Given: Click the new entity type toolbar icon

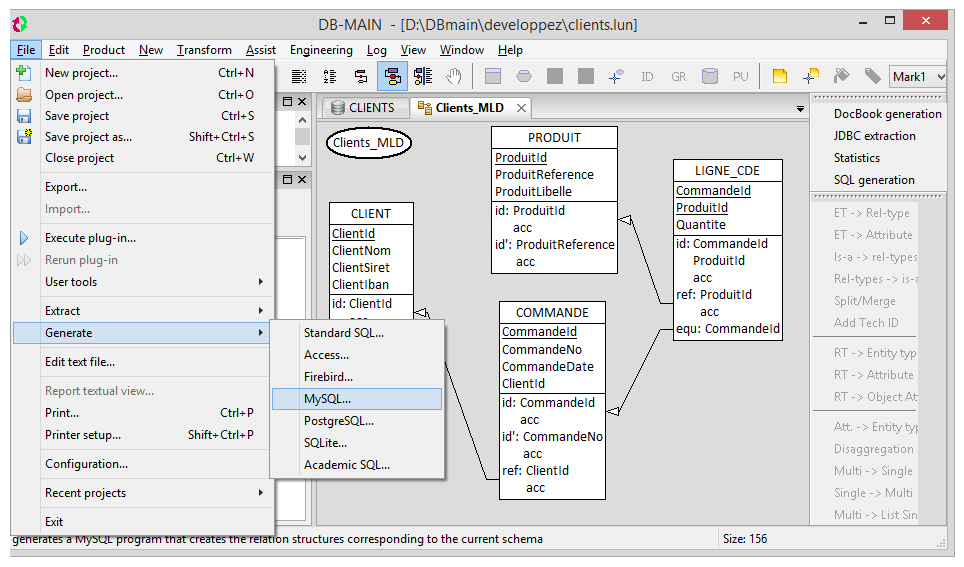Looking at the screenshot, I should click(493, 76).
